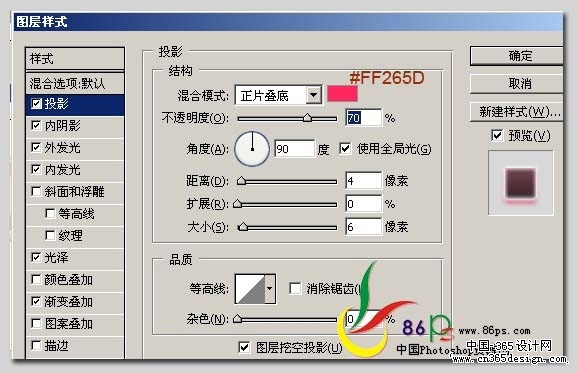This screenshot has height=373, width=577.
Task: Select the 内阴影 style row label
Action: [63, 126]
